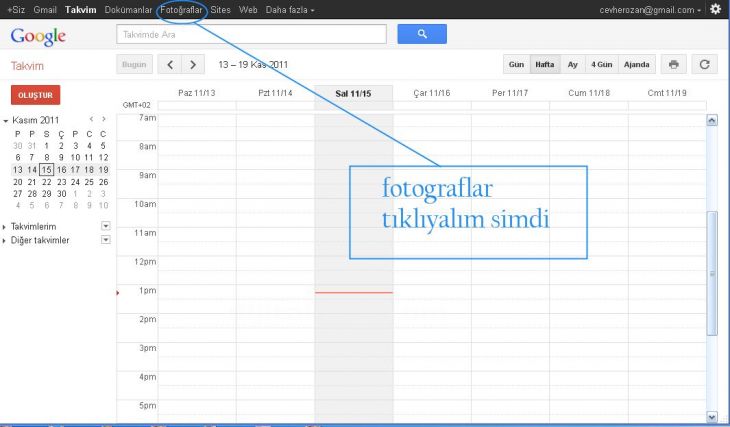Select day 12 in the mini calendar
The image size is (730, 427).
(x=103, y=157)
